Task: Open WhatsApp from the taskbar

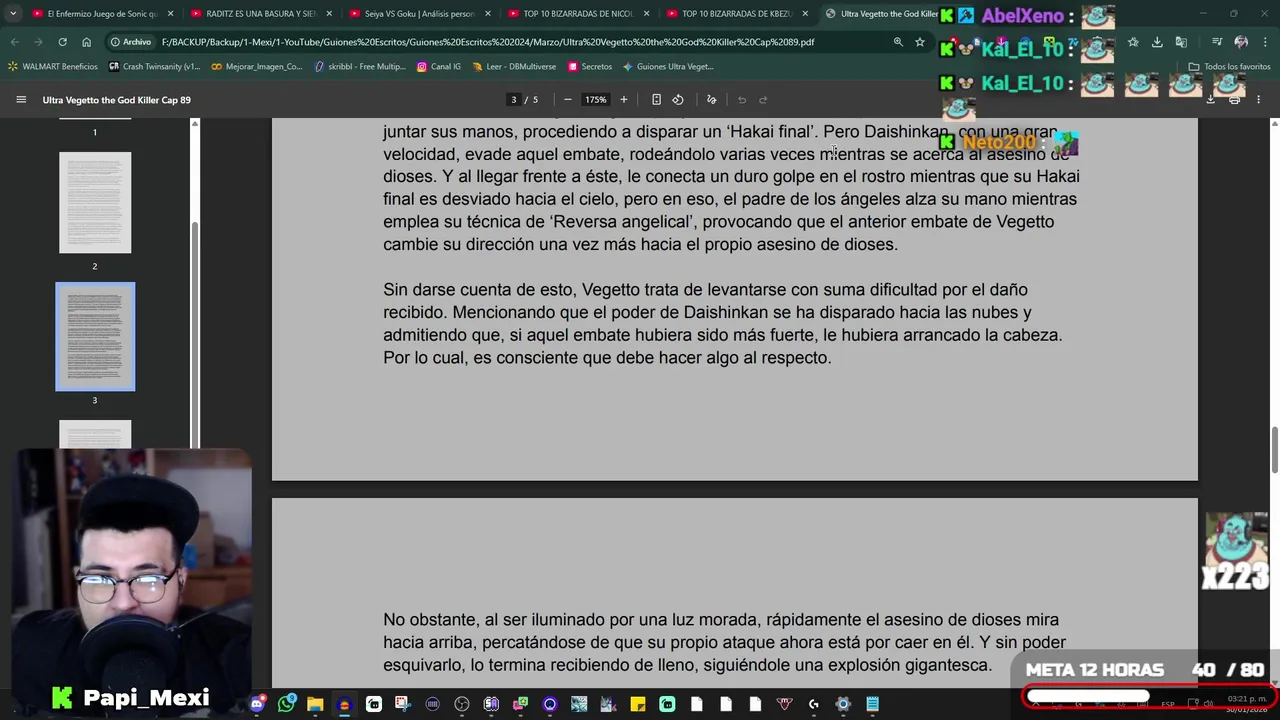Action: (x=287, y=704)
